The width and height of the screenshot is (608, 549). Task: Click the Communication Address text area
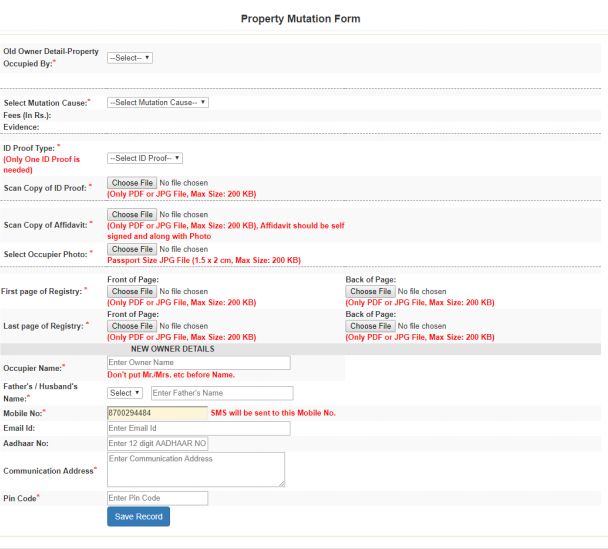coord(195,469)
